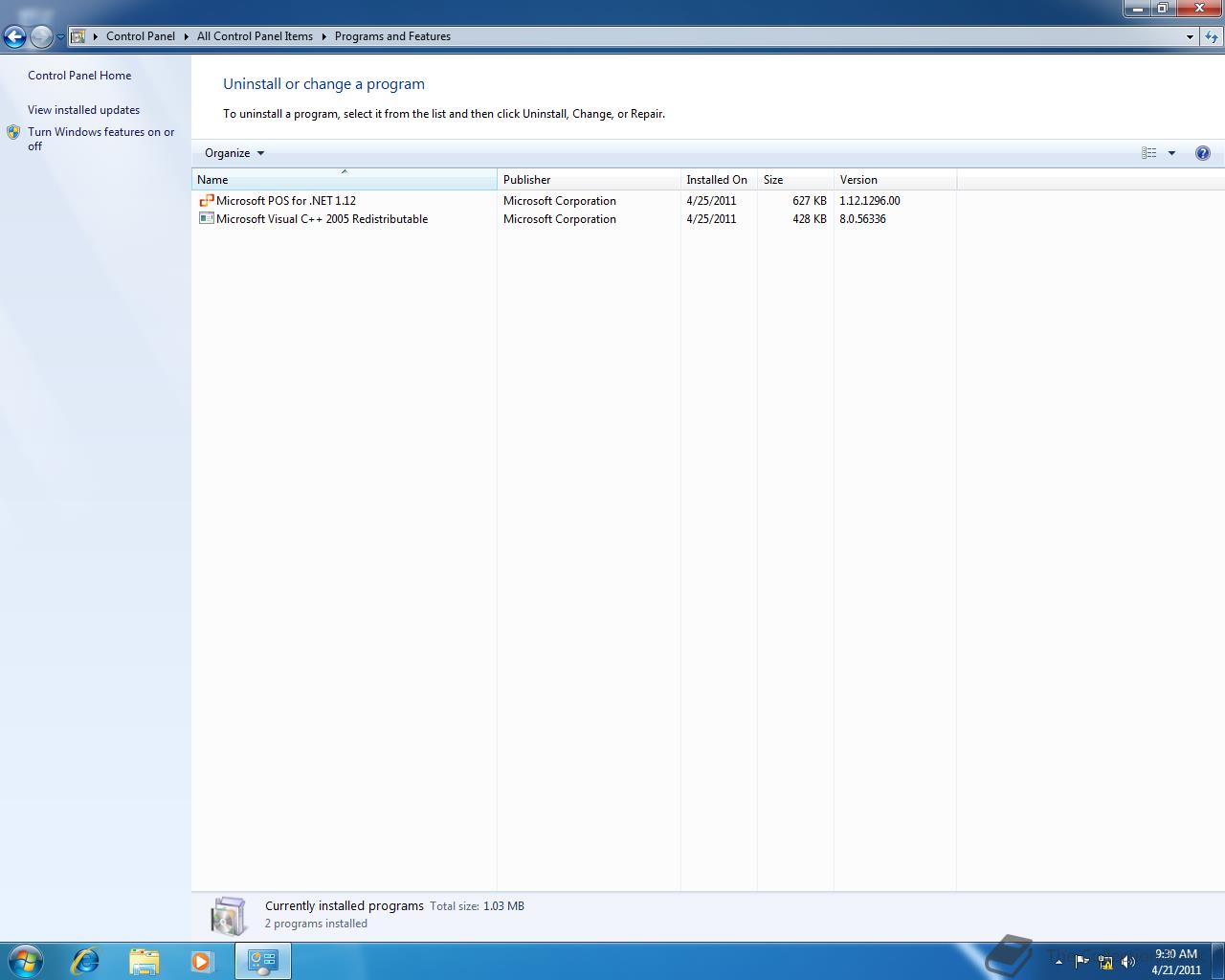Screen dimensions: 1225x980
Task: Sort by Version column header
Action: click(895, 179)
